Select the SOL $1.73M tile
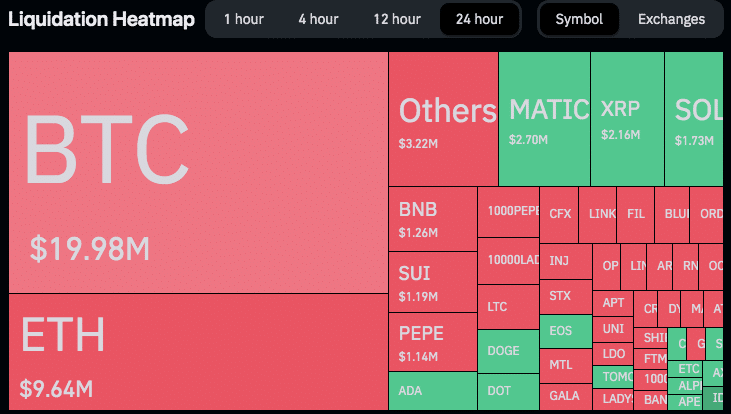The height and width of the screenshot is (414, 731). [x=694, y=119]
